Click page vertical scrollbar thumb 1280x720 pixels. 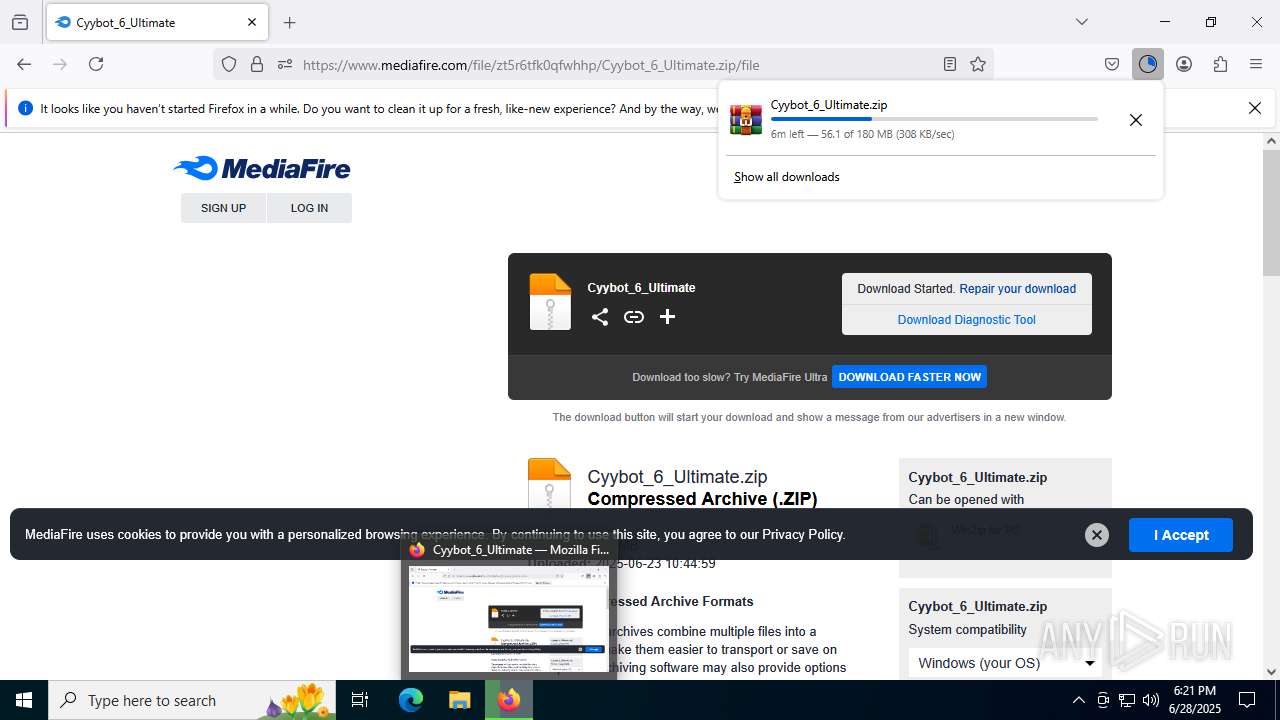[1271, 213]
